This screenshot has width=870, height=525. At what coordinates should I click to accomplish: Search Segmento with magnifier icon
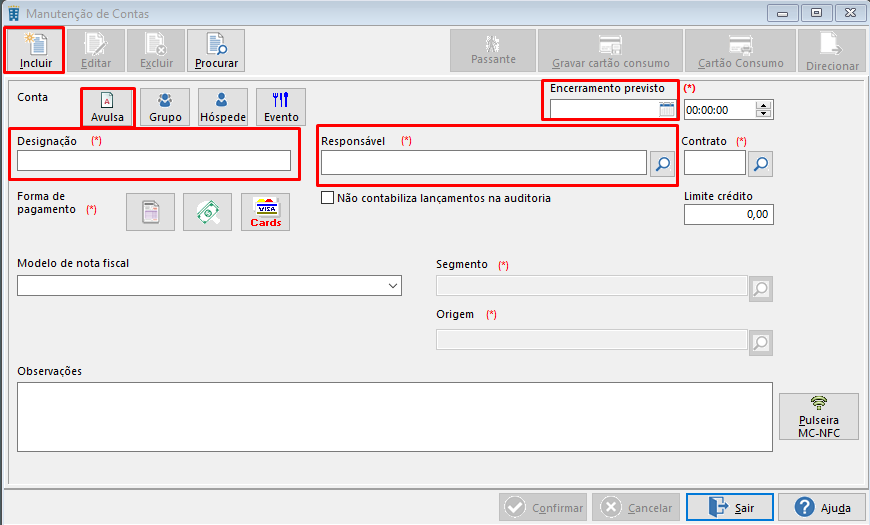(x=761, y=289)
